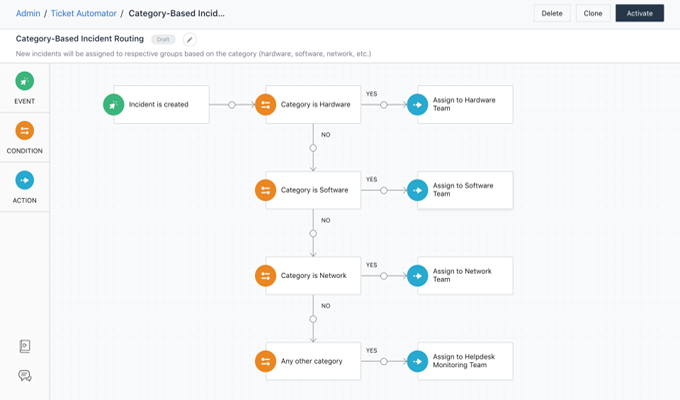Select the green Event icon in sidebar
680x400 pixels.
25,81
